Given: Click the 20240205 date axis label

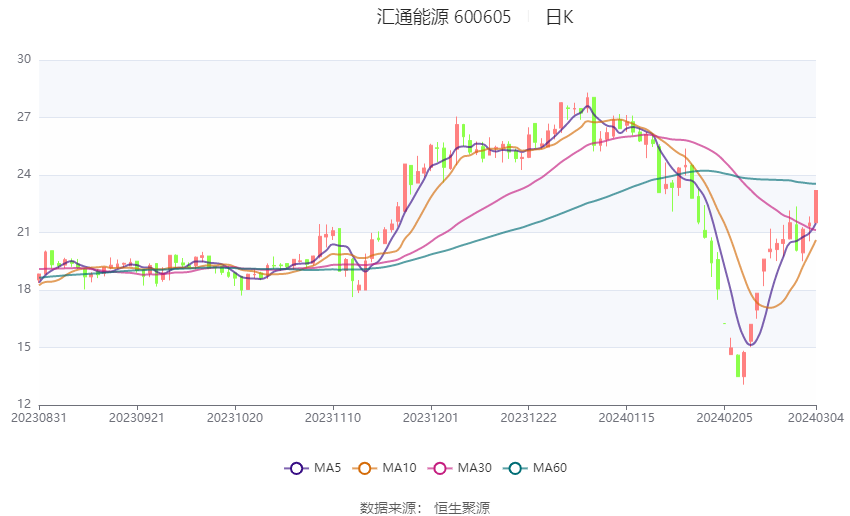Looking at the screenshot, I should [x=724, y=418].
